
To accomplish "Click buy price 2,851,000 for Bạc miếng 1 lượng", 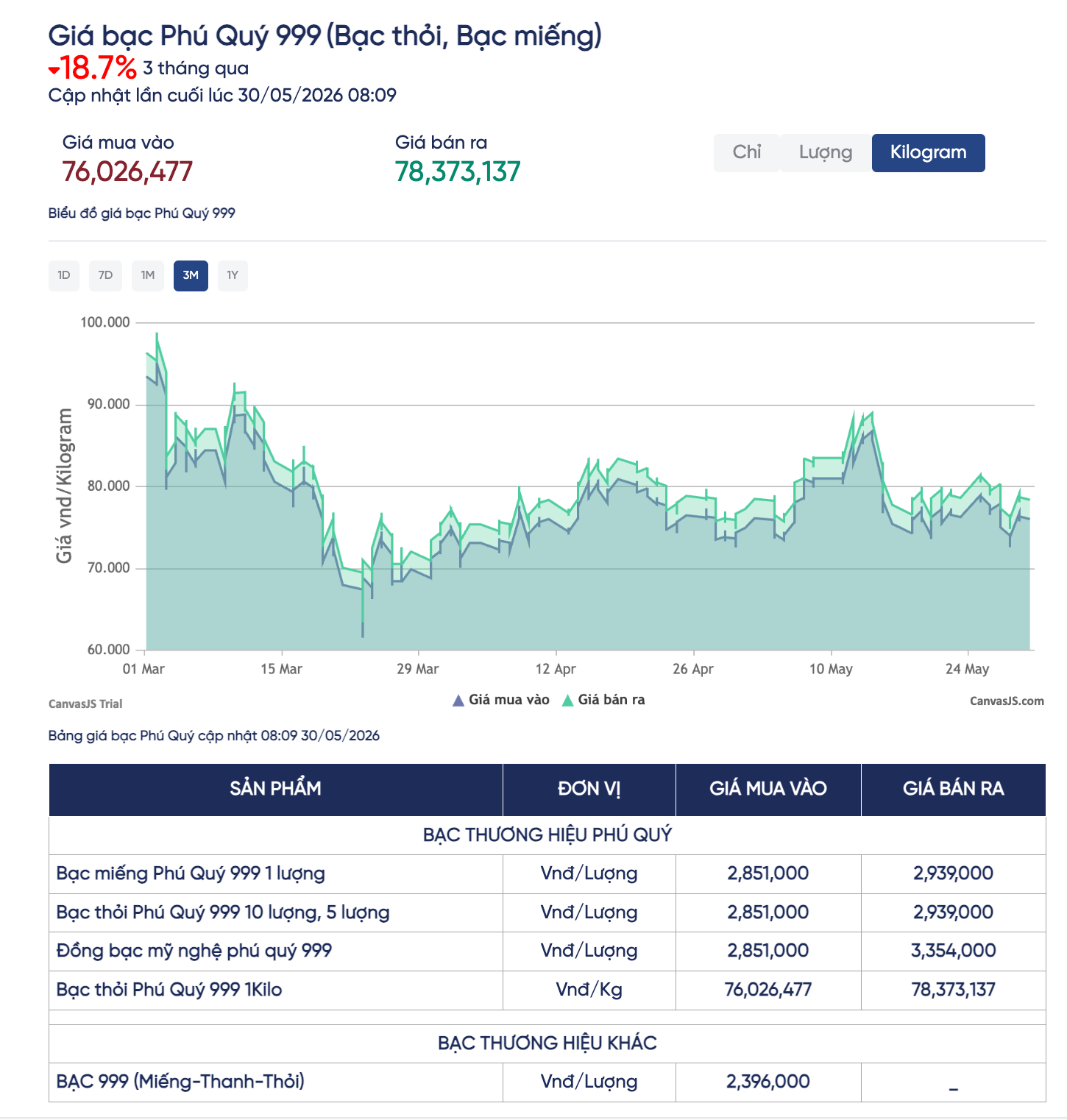I will point(768,873).
